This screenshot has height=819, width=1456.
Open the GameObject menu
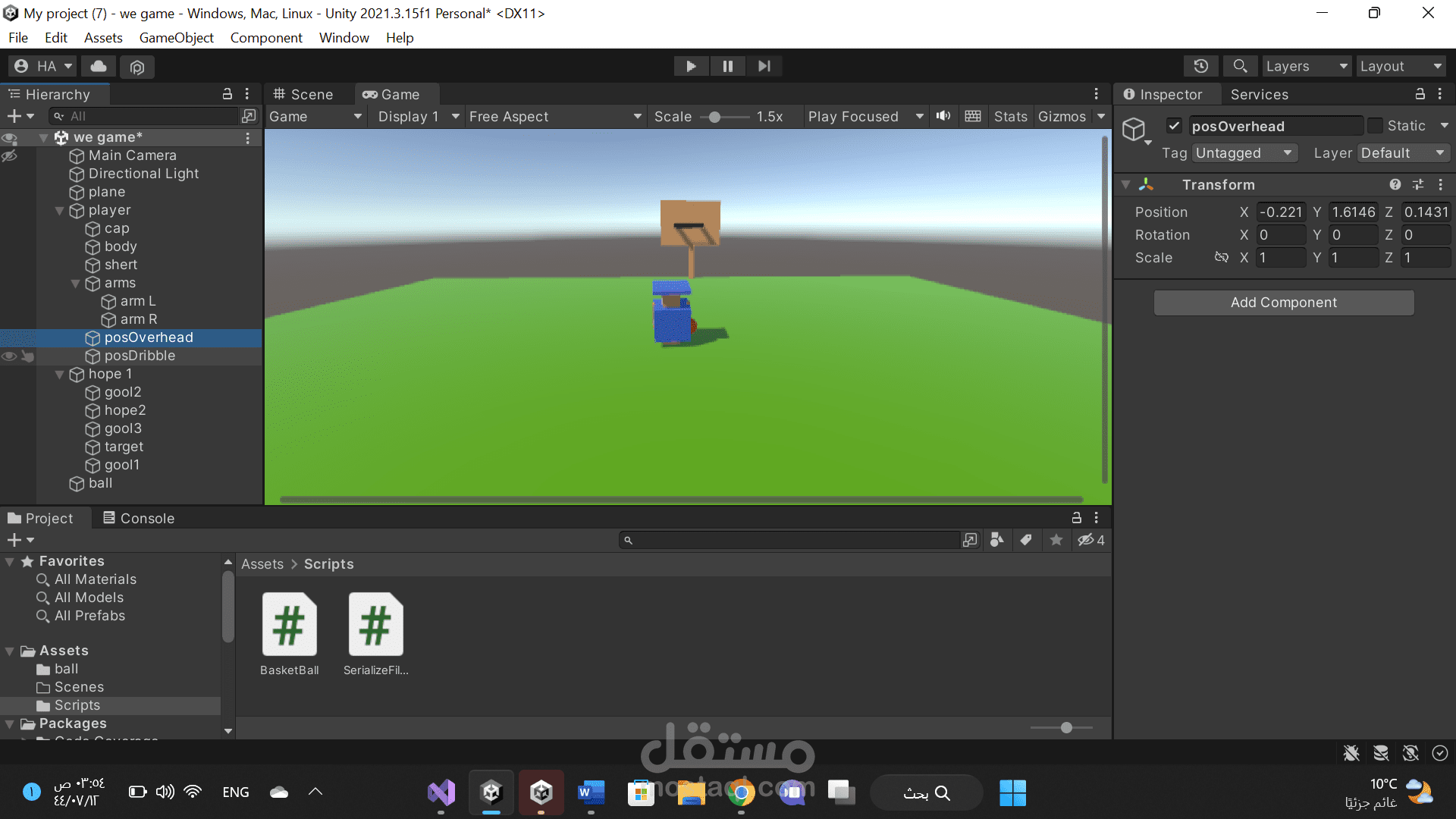pos(176,37)
